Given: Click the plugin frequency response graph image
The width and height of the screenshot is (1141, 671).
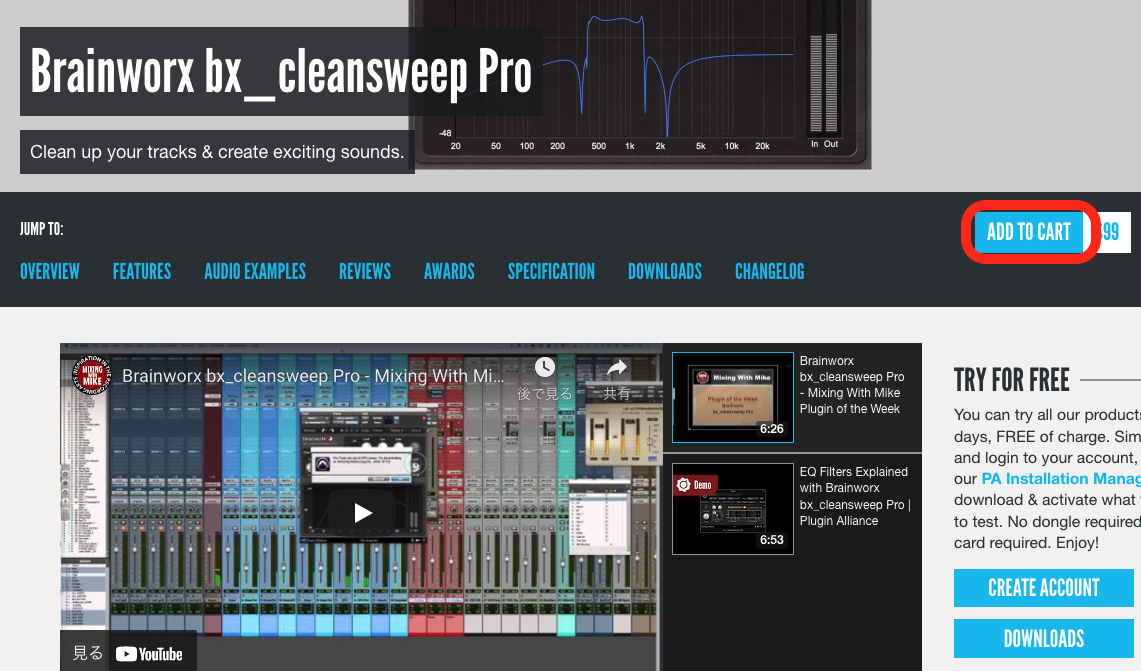Looking at the screenshot, I should coord(640,84).
